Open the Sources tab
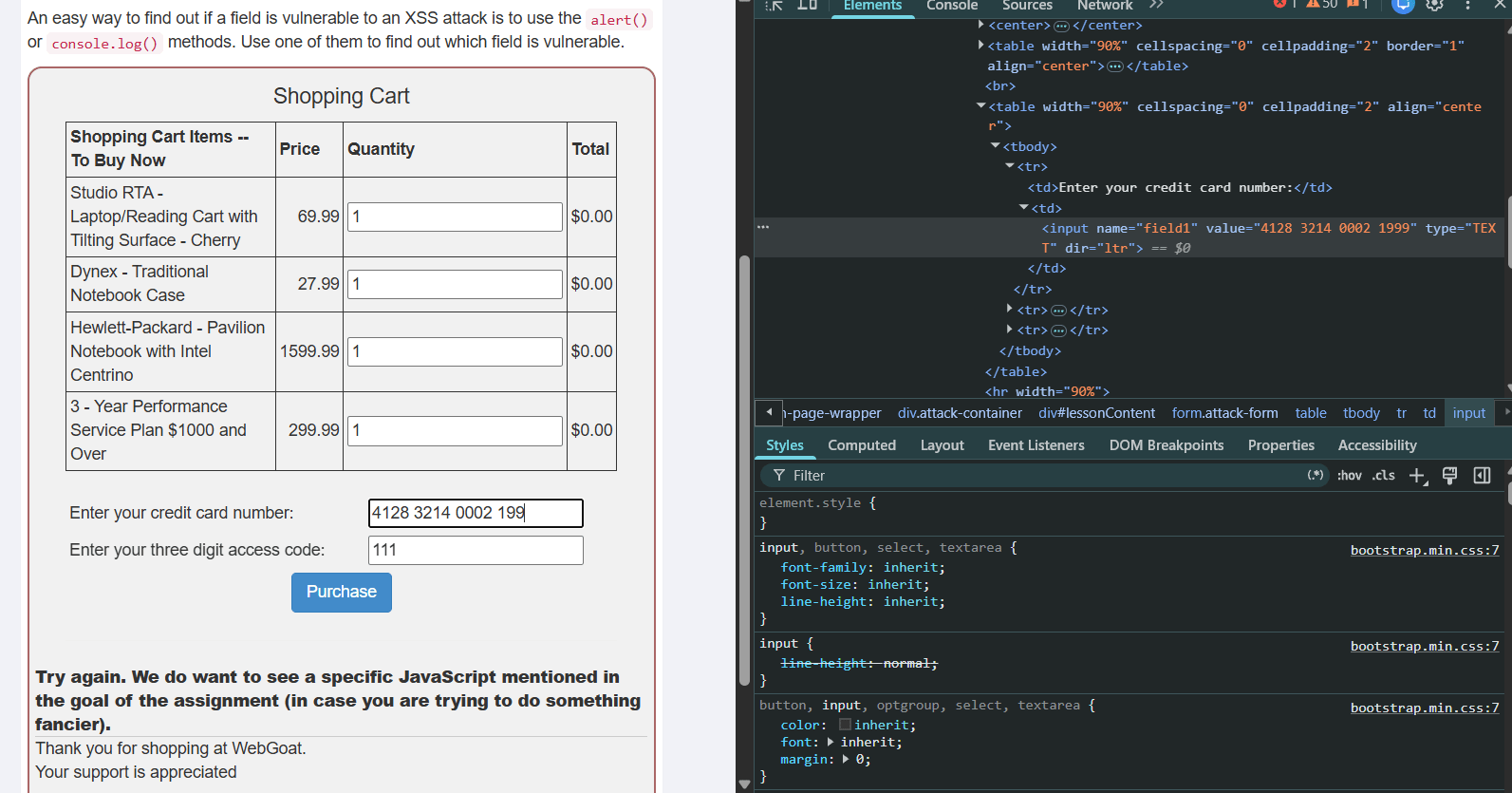The image size is (1512, 793). 1028,6
